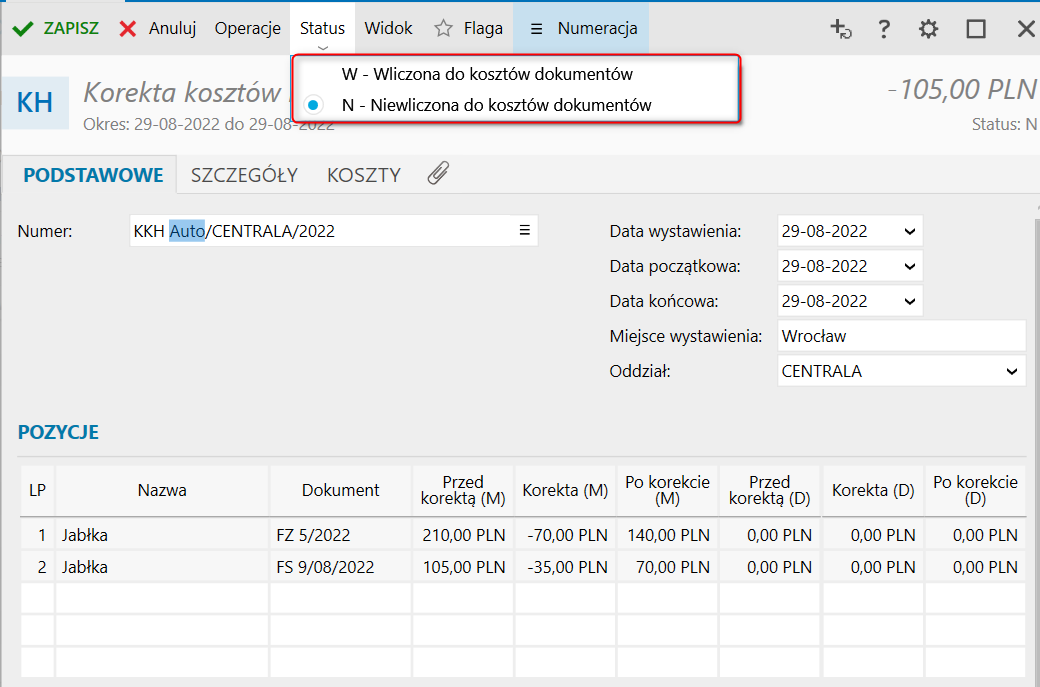This screenshot has width=1040, height=687.
Task: Click the Flaga star icon
Action: [443, 29]
